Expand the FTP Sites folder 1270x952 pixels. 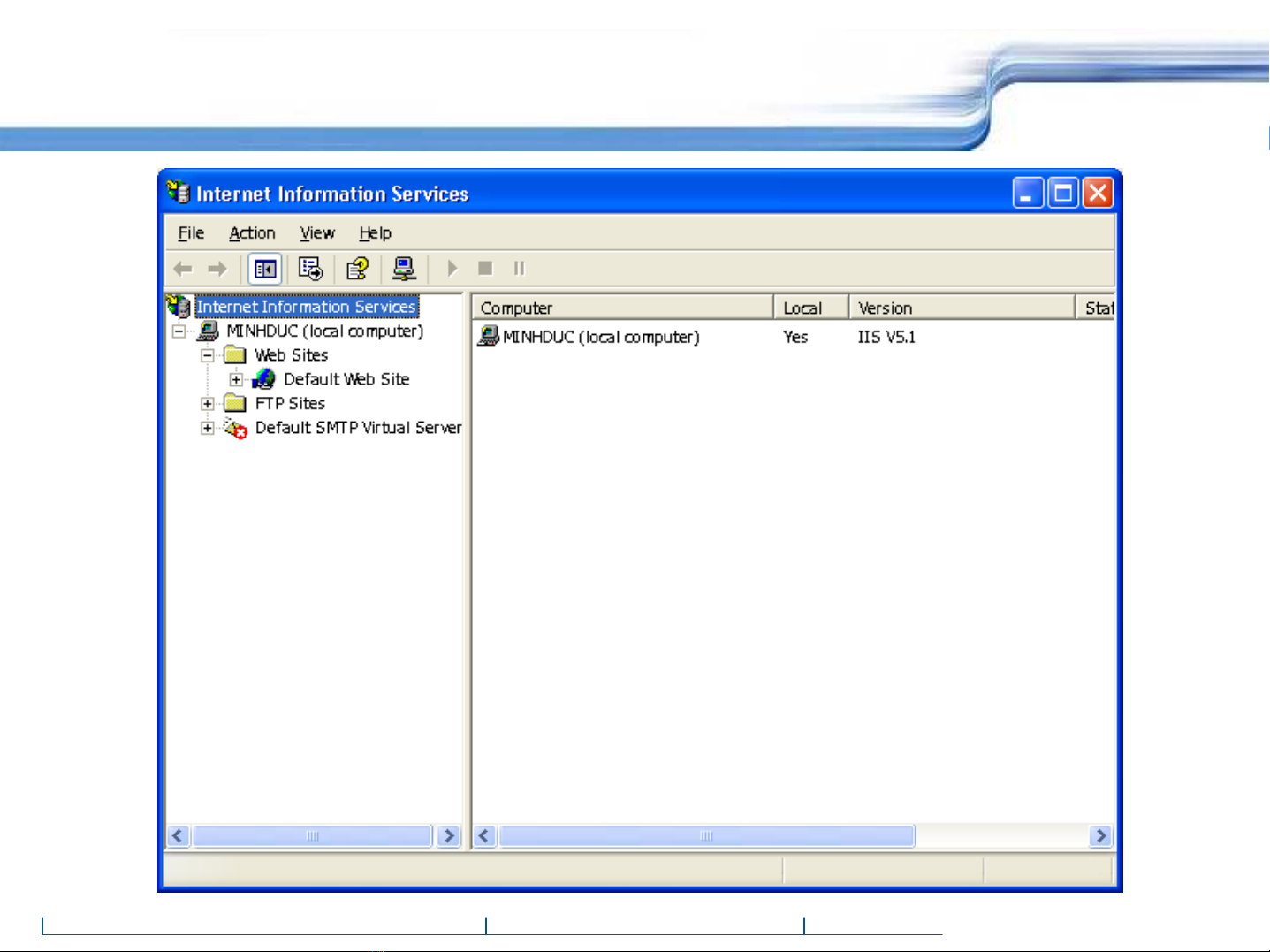click(208, 404)
